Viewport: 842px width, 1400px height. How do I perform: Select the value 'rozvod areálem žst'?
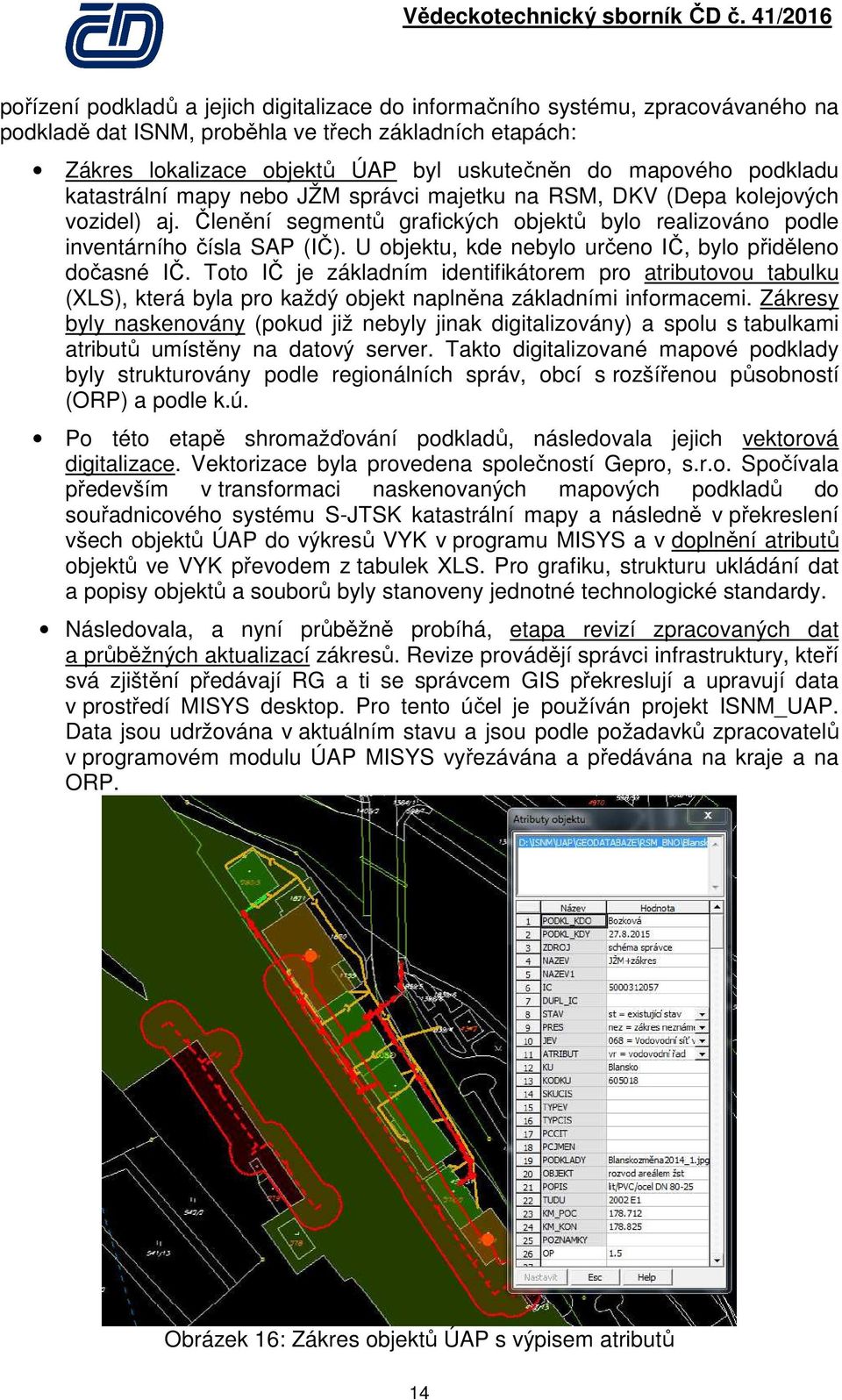point(657,1173)
